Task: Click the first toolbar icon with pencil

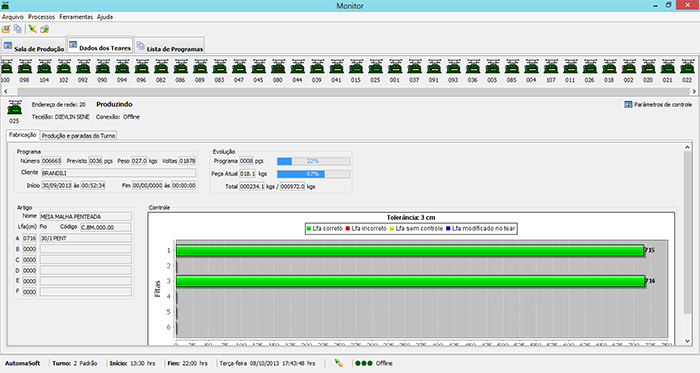Action: pos(6,29)
